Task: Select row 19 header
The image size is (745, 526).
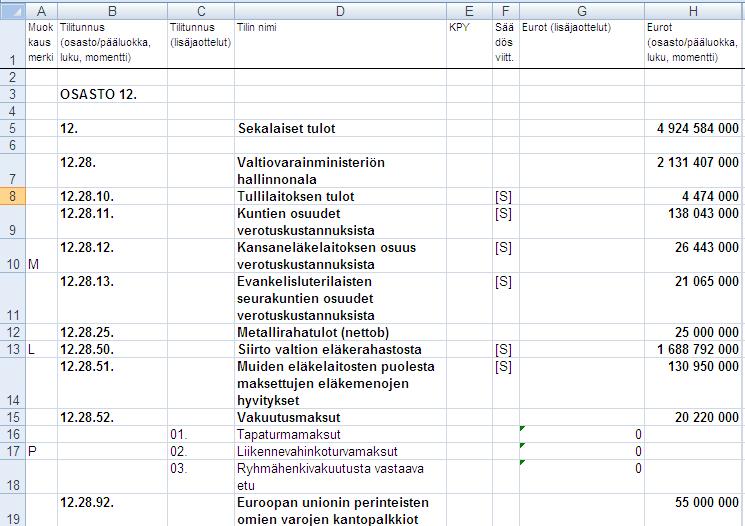Action: (12, 510)
